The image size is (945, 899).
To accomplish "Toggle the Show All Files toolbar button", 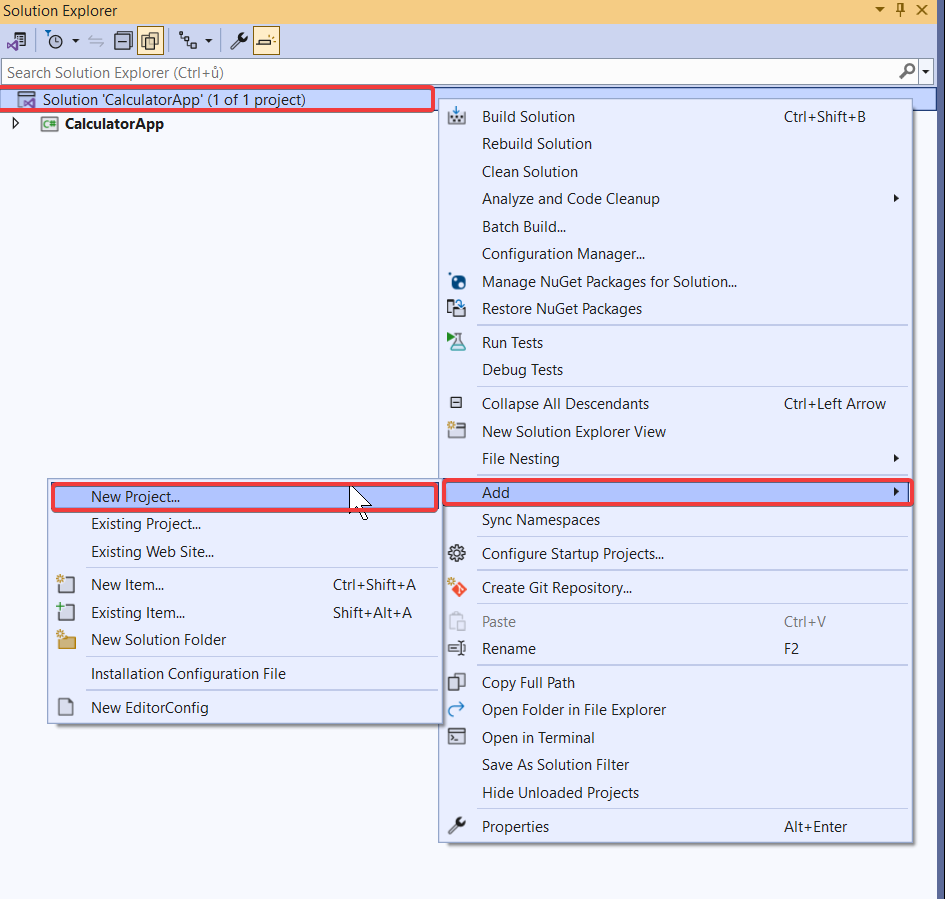I will tap(150, 41).
